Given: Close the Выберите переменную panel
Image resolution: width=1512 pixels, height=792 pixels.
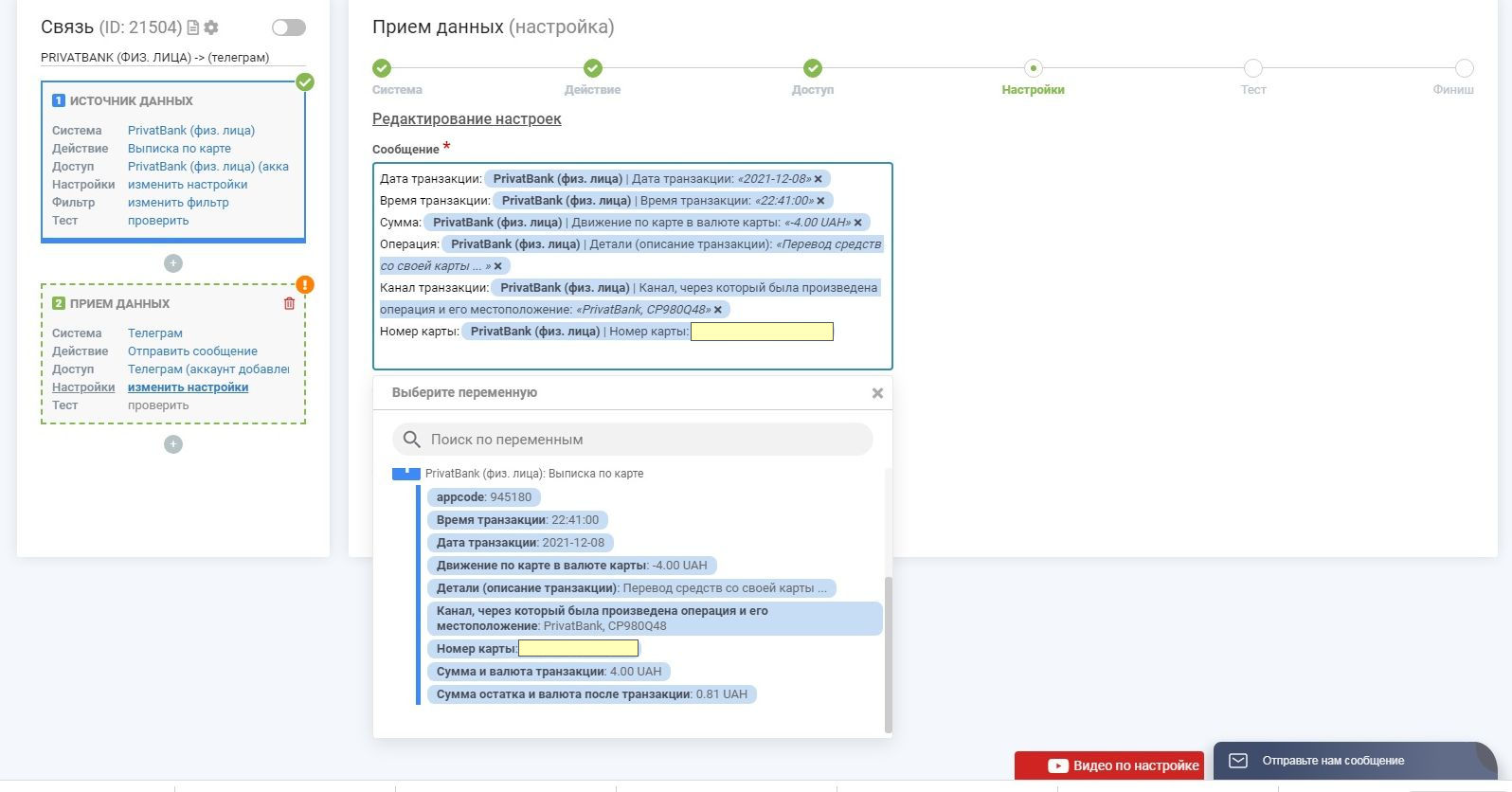Looking at the screenshot, I should [877, 393].
